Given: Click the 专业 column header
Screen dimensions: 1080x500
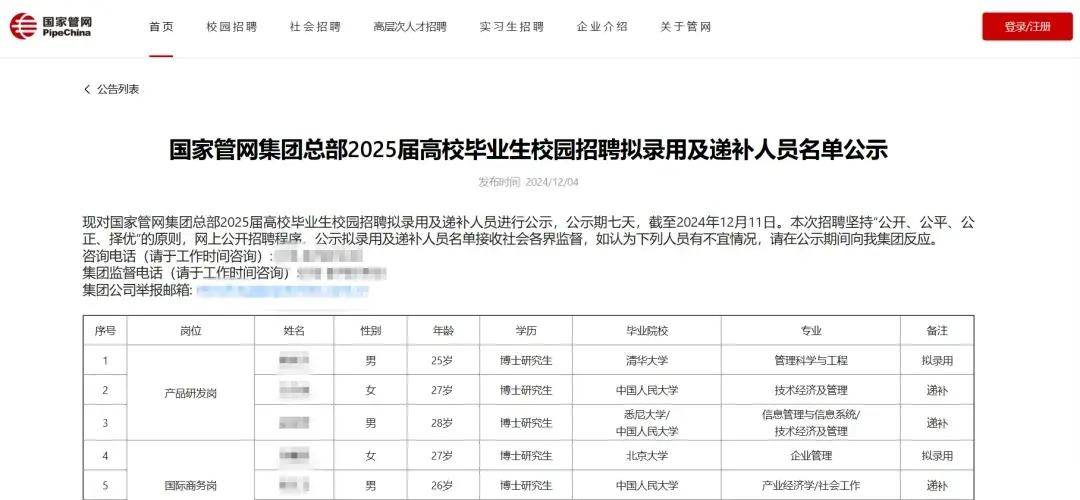Looking at the screenshot, I should coord(811,331).
